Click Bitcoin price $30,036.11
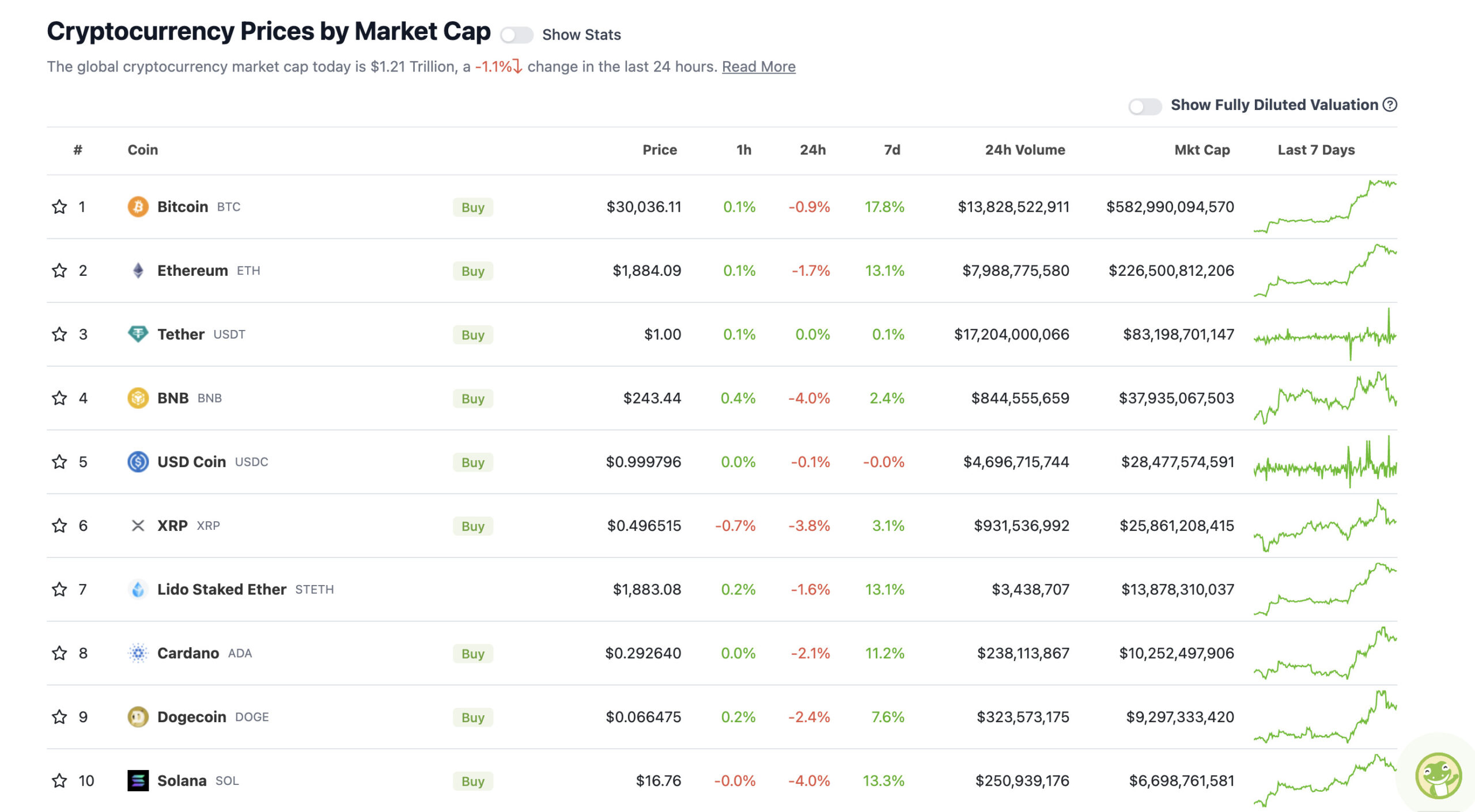The width and height of the screenshot is (1475, 812). tap(644, 207)
